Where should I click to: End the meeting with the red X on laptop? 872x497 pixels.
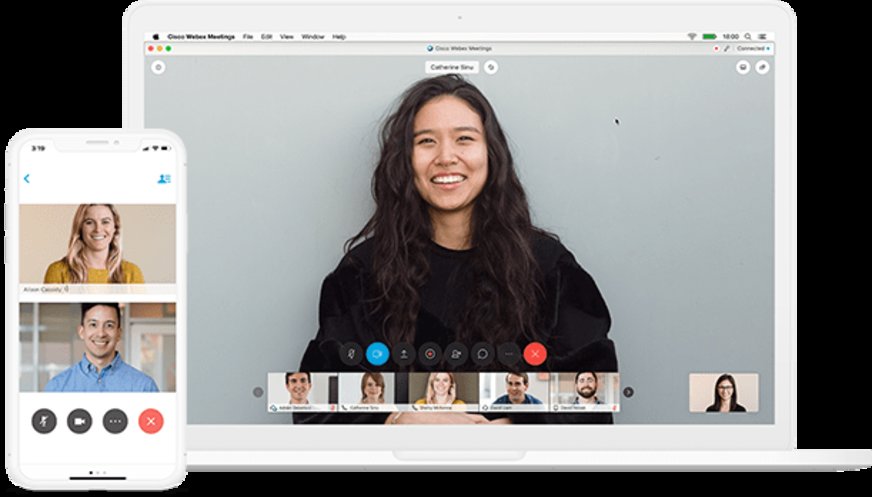click(535, 353)
